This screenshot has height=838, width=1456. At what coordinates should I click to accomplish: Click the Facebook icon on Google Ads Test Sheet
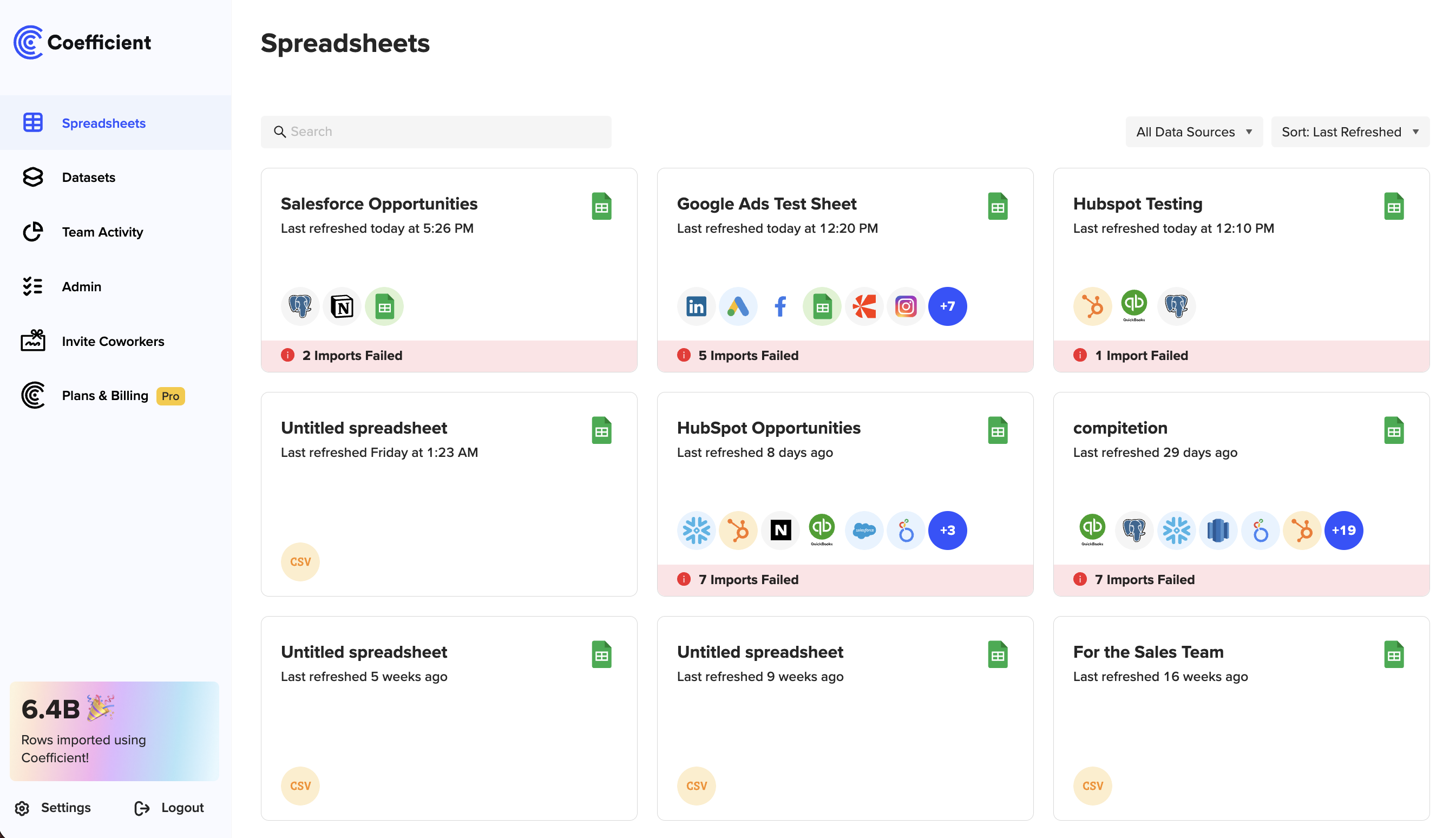780,306
